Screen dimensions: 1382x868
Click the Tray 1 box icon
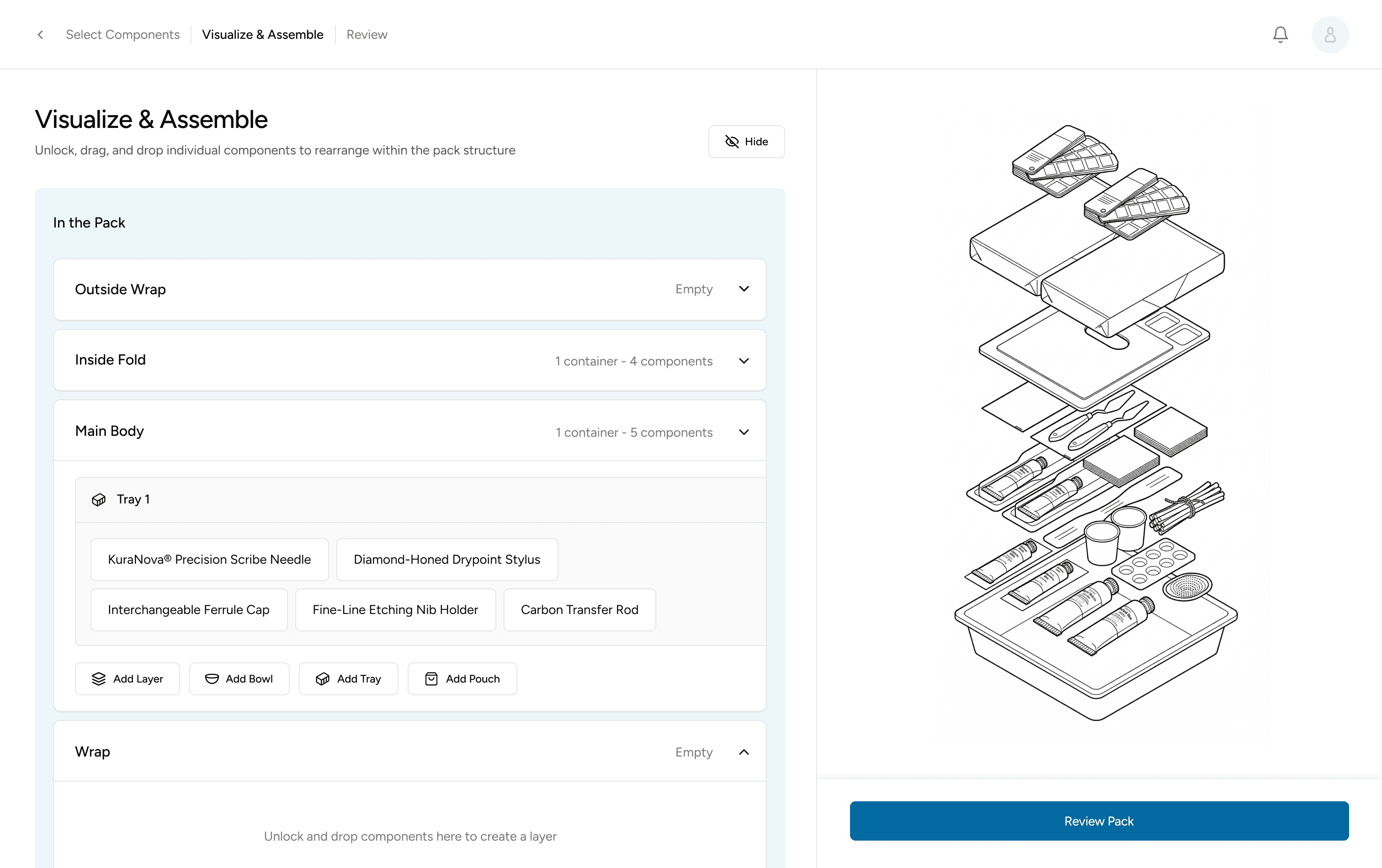99,499
